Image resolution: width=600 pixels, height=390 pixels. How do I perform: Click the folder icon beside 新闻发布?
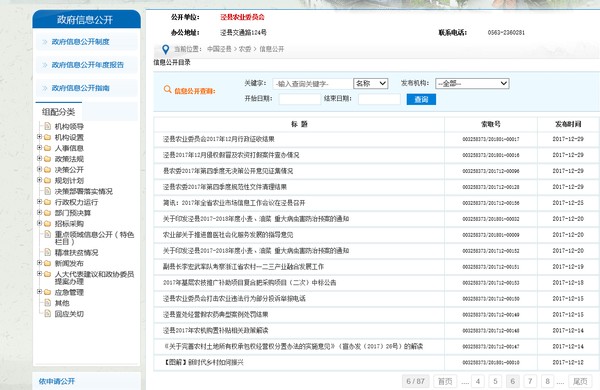[x=47, y=263]
